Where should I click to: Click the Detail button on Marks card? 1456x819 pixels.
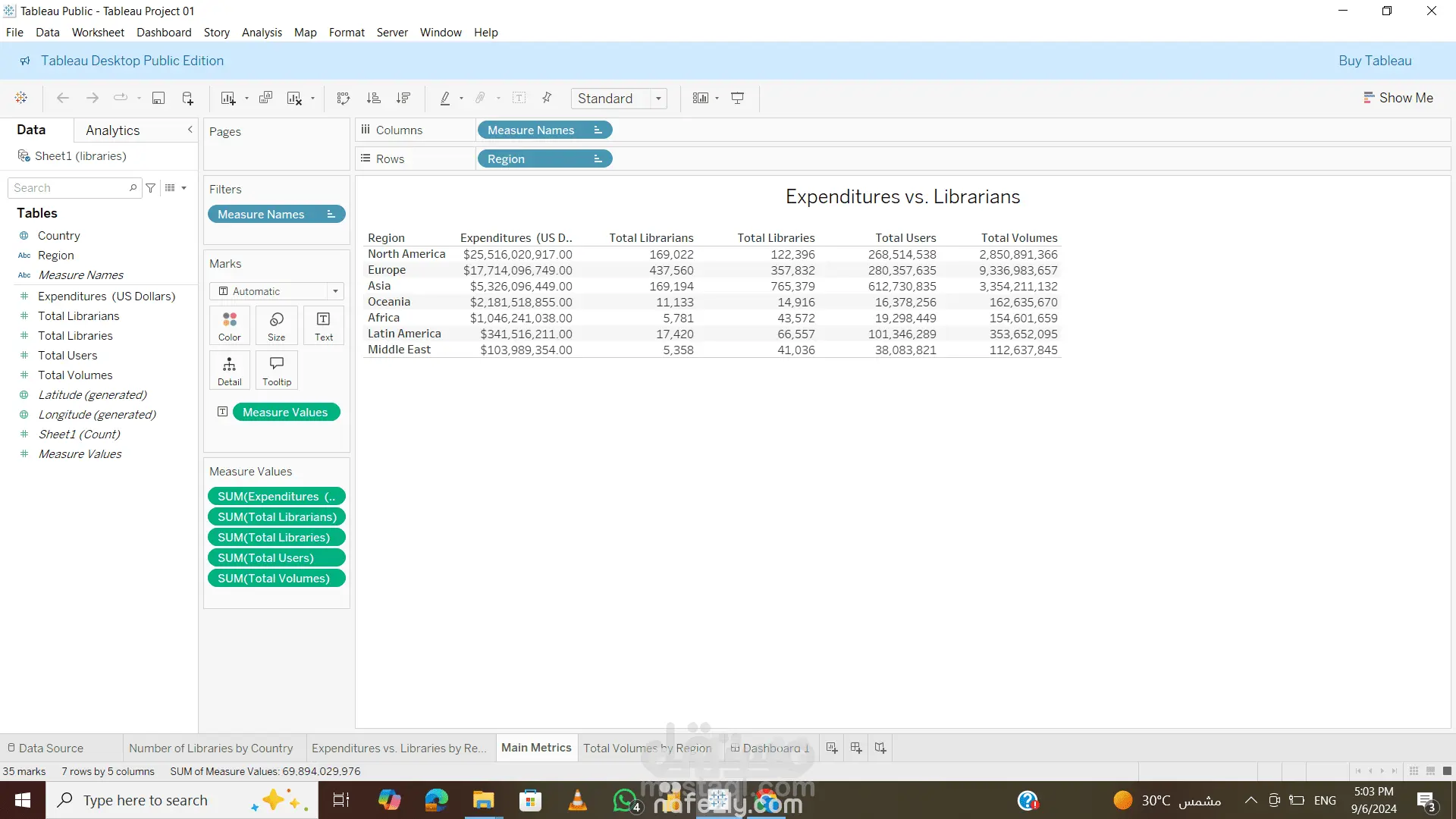(x=230, y=371)
